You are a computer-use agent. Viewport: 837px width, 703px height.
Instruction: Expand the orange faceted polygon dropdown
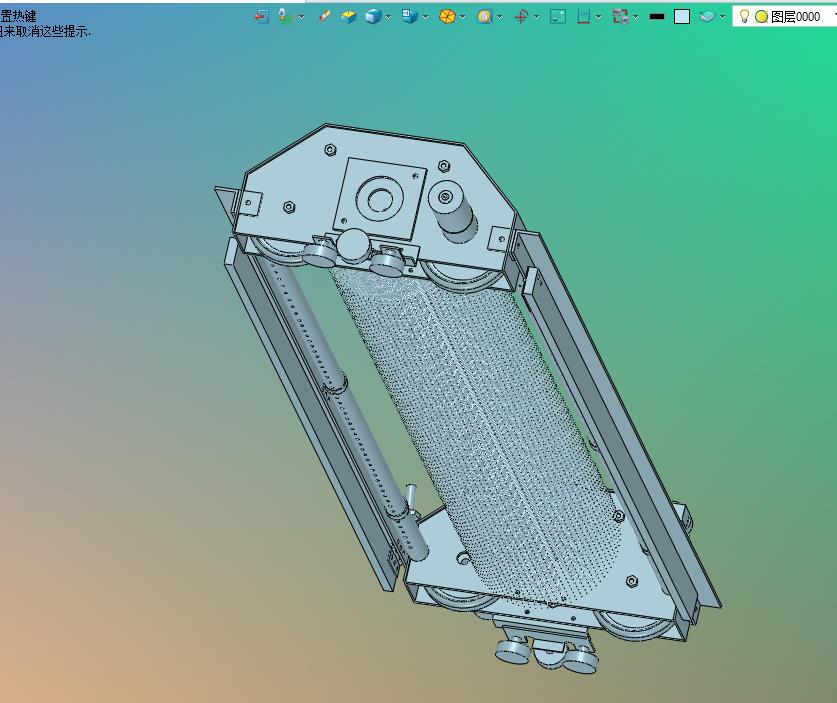point(462,17)
